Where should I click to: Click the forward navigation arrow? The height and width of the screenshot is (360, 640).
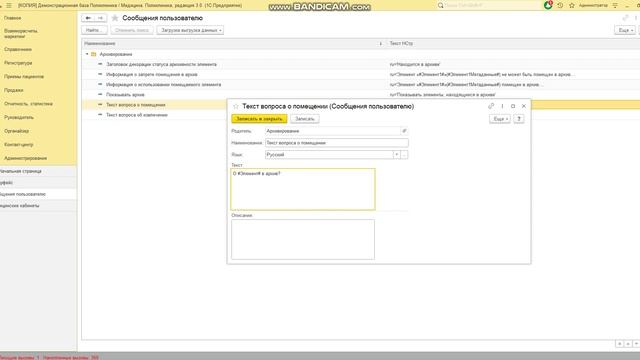coord(100,18)
